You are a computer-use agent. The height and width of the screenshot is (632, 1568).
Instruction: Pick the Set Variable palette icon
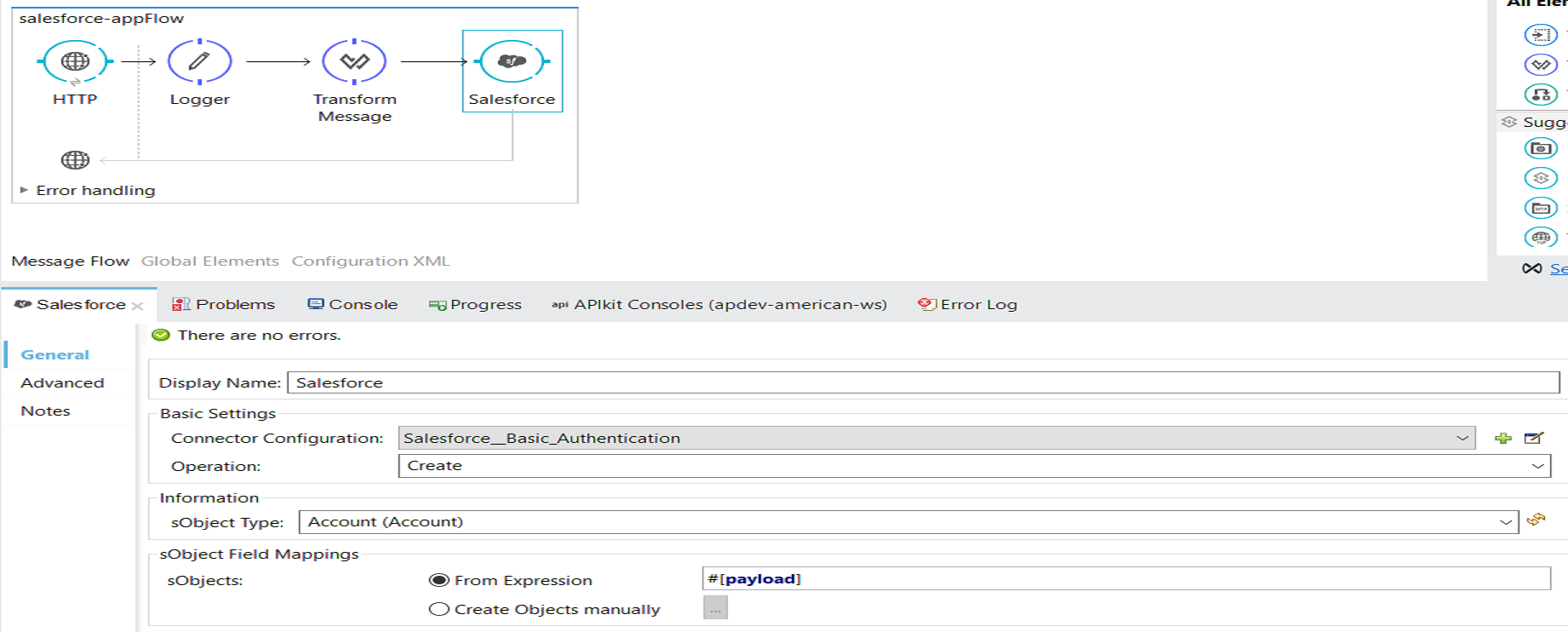tap(1541, 95)
